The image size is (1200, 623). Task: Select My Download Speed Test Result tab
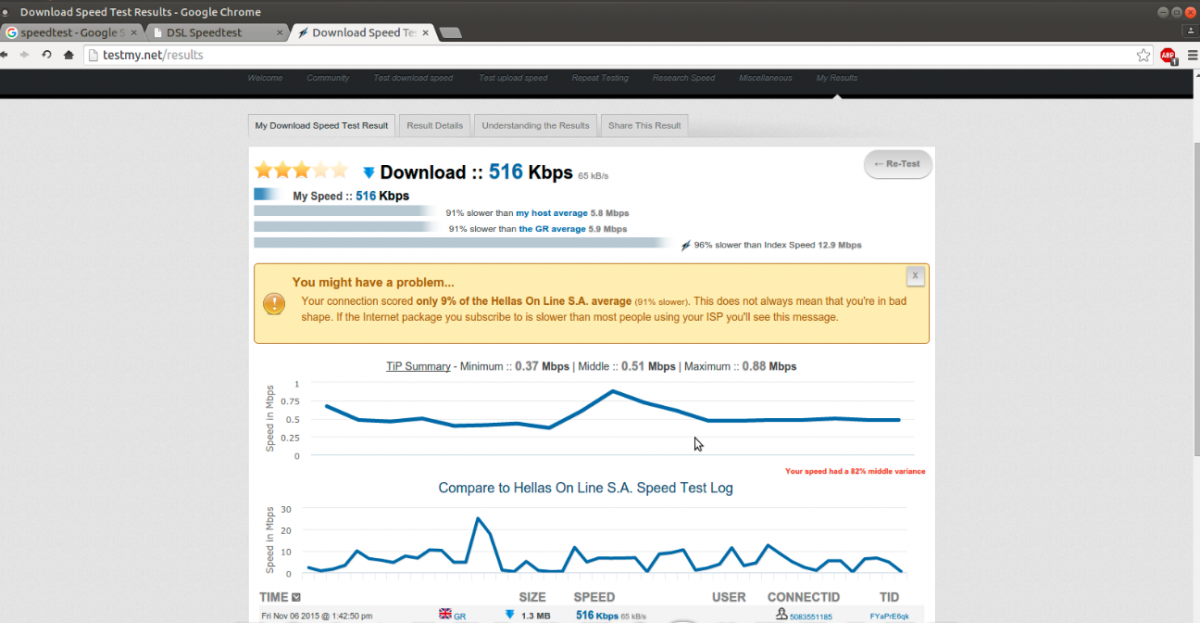pos(321,126)
